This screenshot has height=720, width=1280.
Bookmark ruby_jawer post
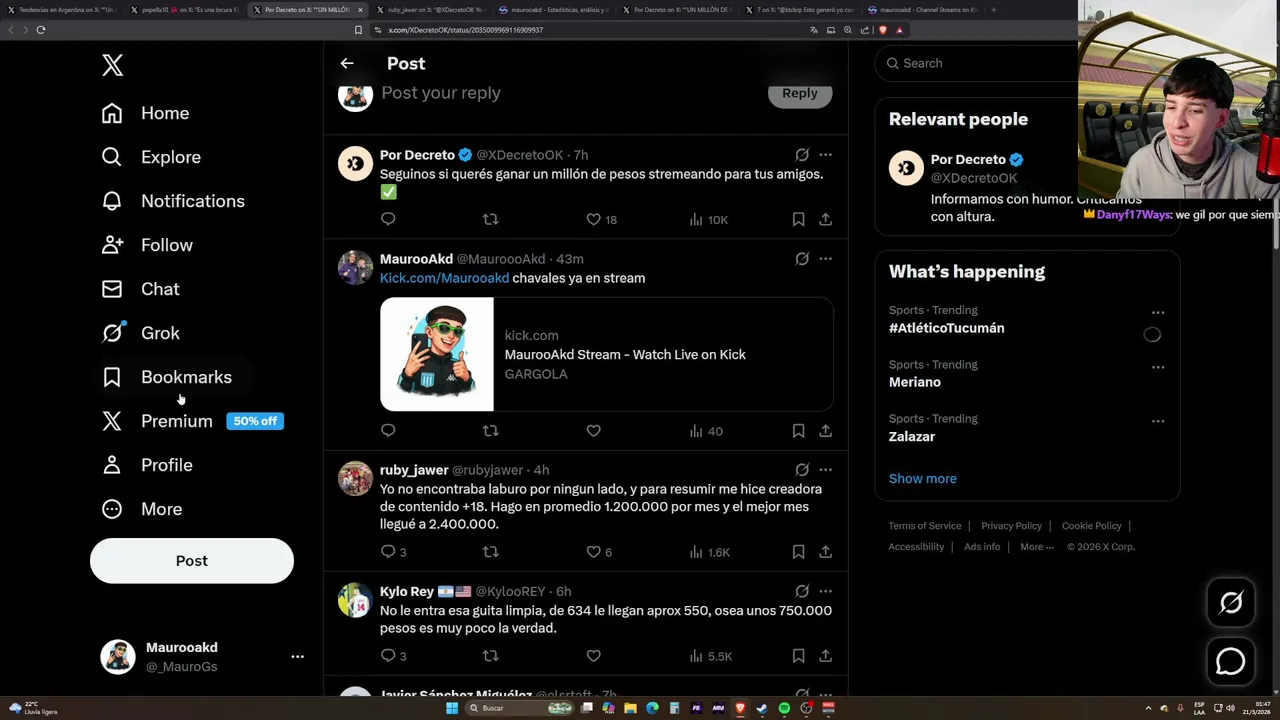pos(798,552)
